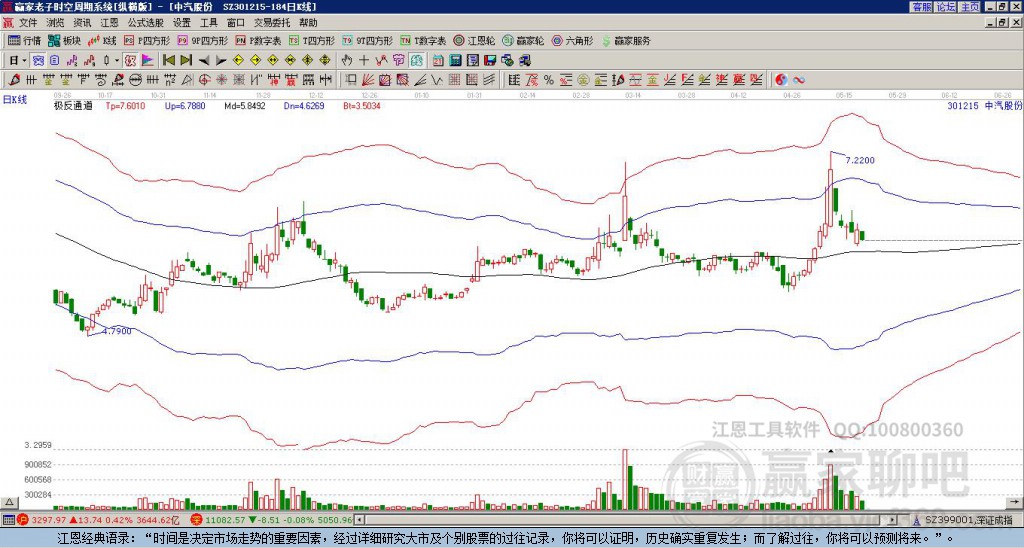The height and width of the screenshot is (548, 1024).
Task: Open the calendar icon
Action: tap(438, 61)
